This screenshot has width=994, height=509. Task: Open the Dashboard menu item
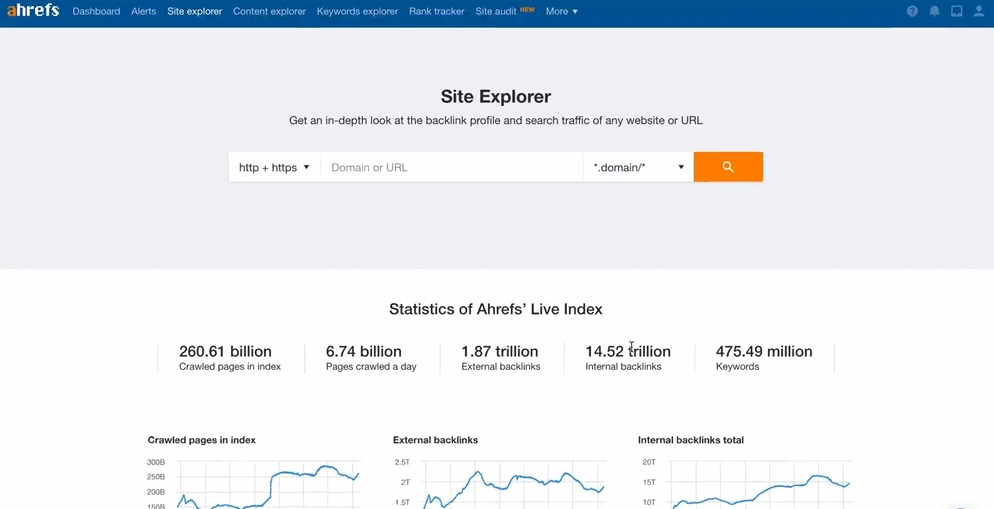coord(96,11)
